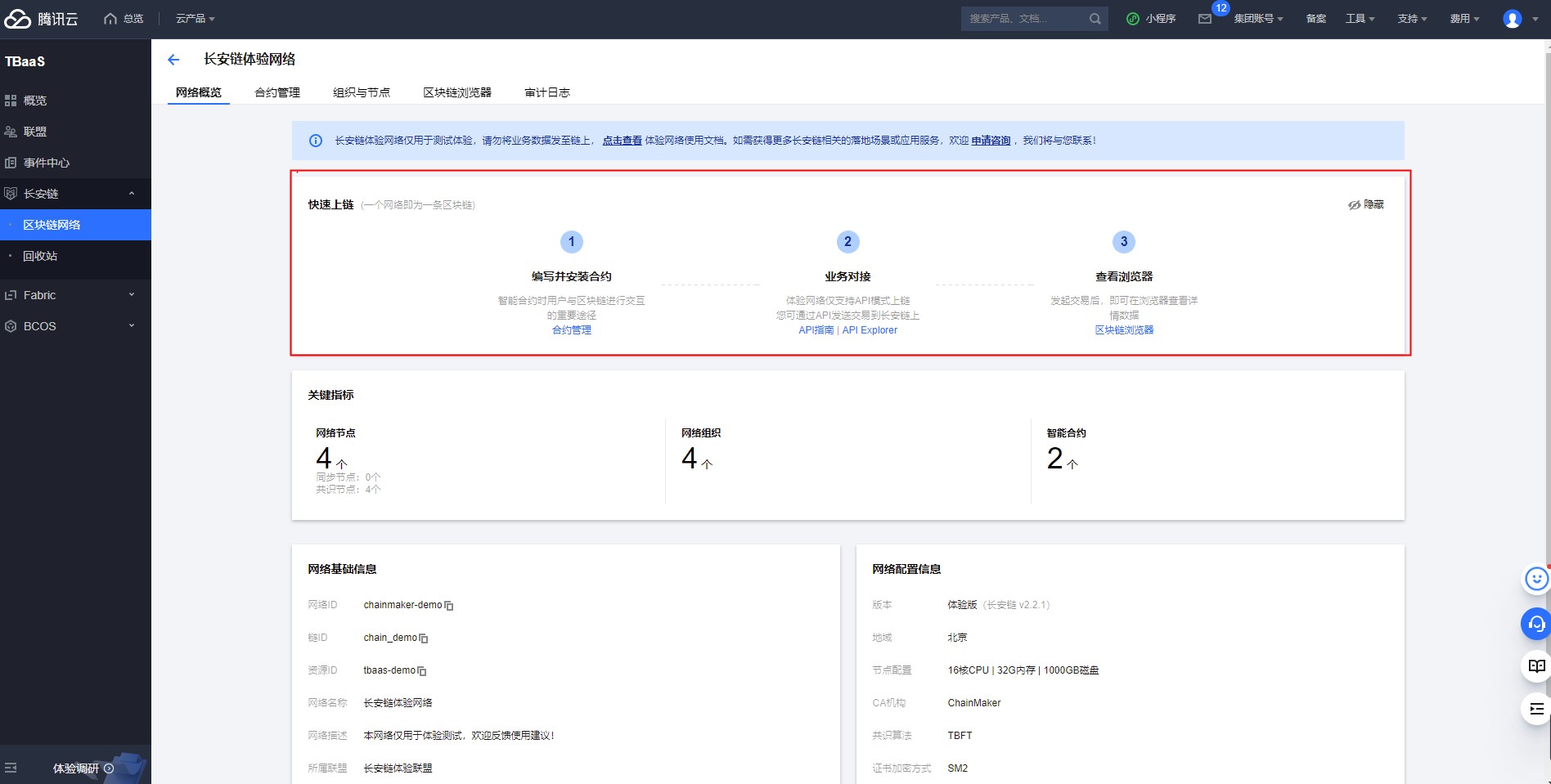
Task: Click the 地域 value 北京
Action: pos(957,638)
